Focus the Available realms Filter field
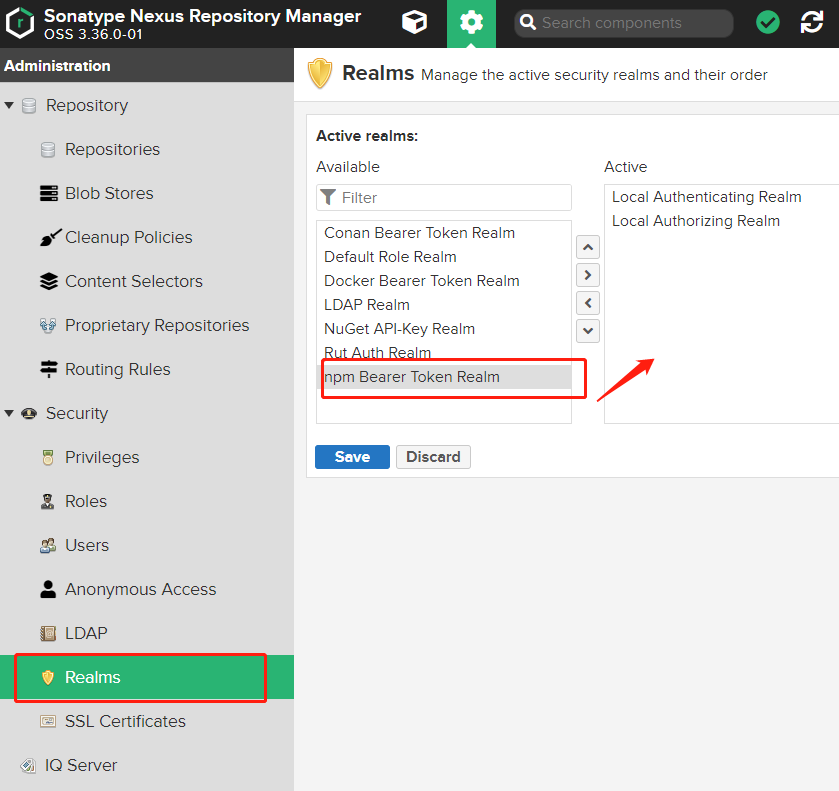This screenshot has width=839, height=791. point(444,197)
